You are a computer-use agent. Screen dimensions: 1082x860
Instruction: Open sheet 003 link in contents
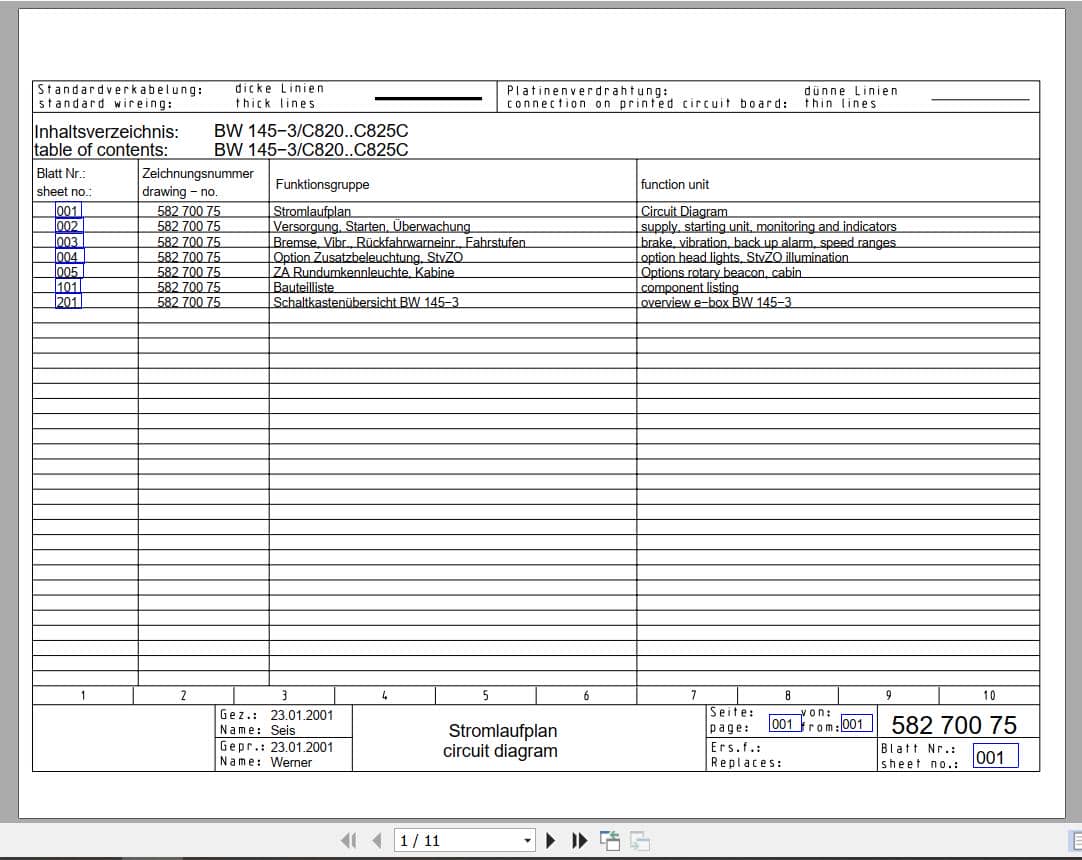69,242
